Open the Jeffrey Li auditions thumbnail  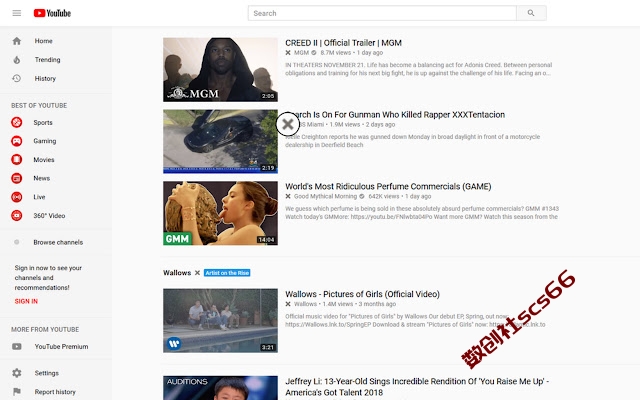[220, 388]
